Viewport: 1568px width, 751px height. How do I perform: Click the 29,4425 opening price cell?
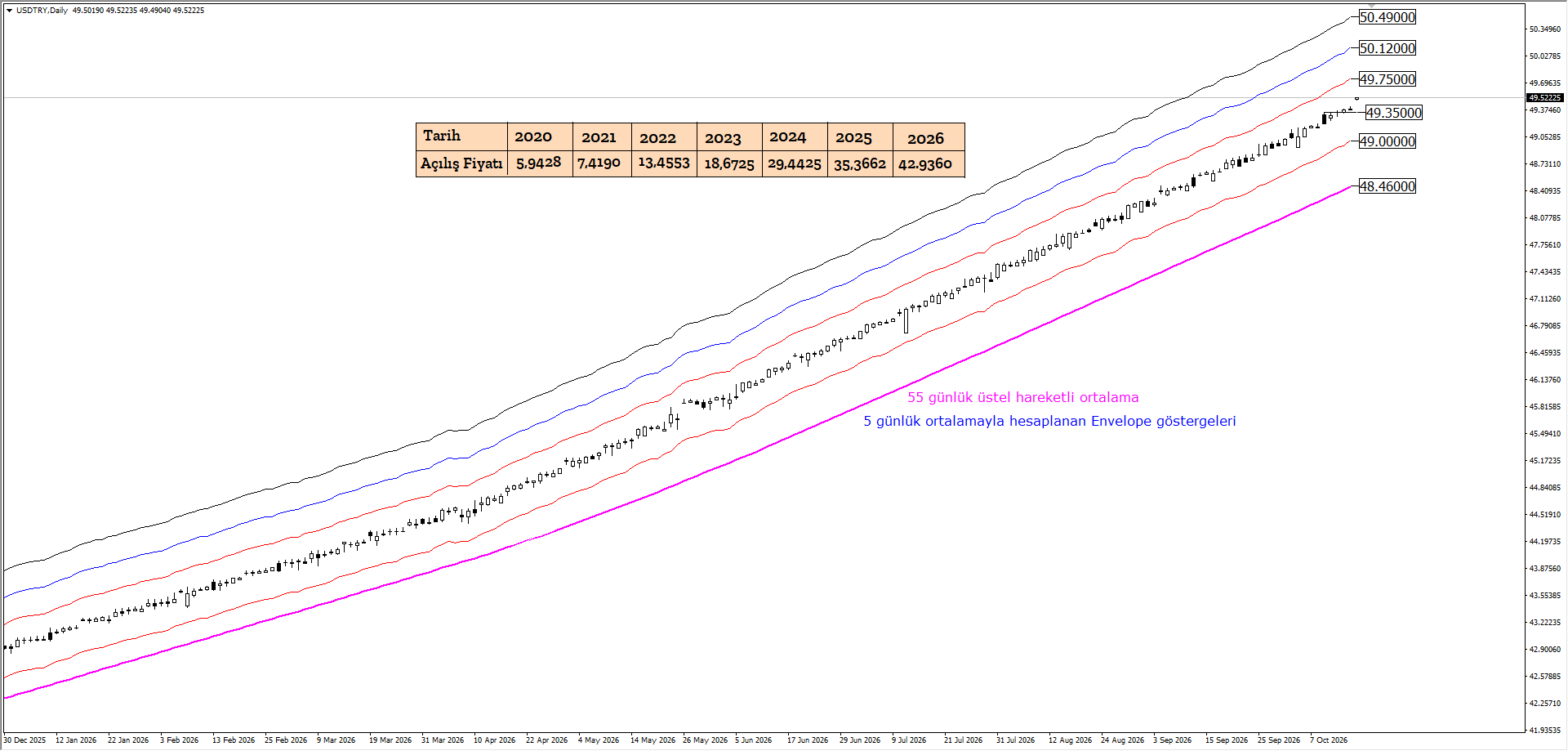795,163
